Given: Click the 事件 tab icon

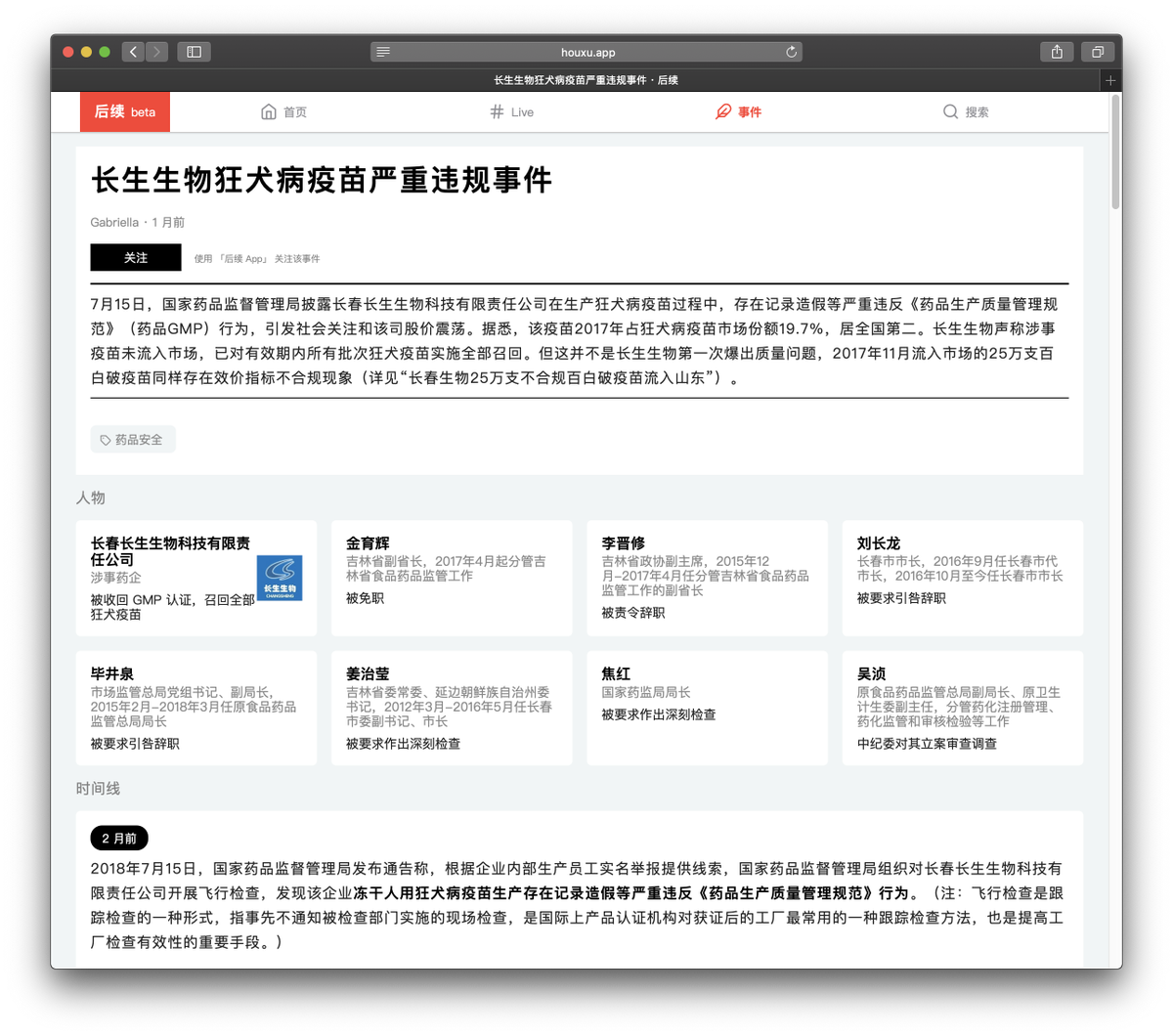Looking at the screenshot, I should tap(723, 111).
